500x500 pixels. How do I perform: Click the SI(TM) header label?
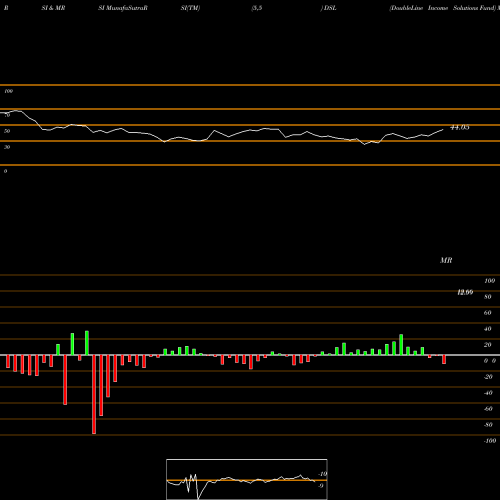tap(190, 8)
